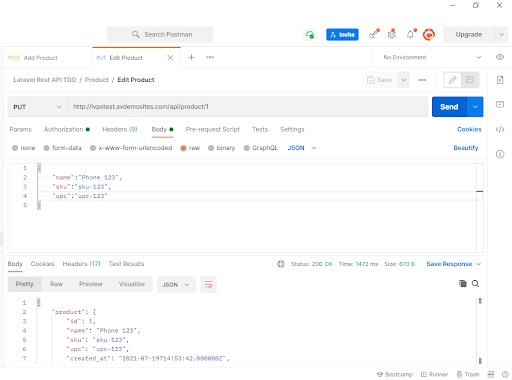
Task: Select the GraphQL body type
Action: (x=261, y=148)
